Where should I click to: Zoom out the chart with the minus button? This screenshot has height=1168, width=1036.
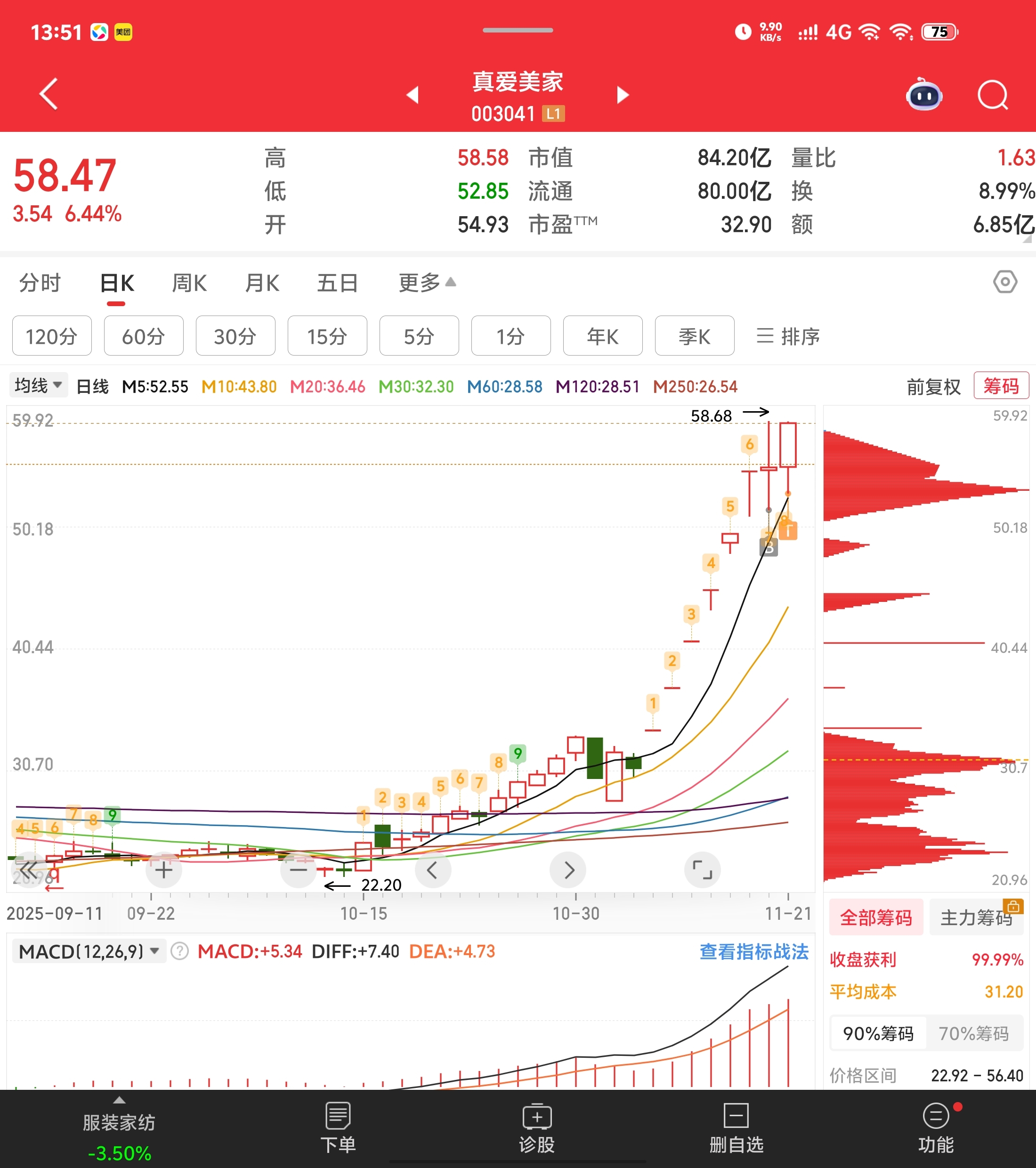click(298, 870)
